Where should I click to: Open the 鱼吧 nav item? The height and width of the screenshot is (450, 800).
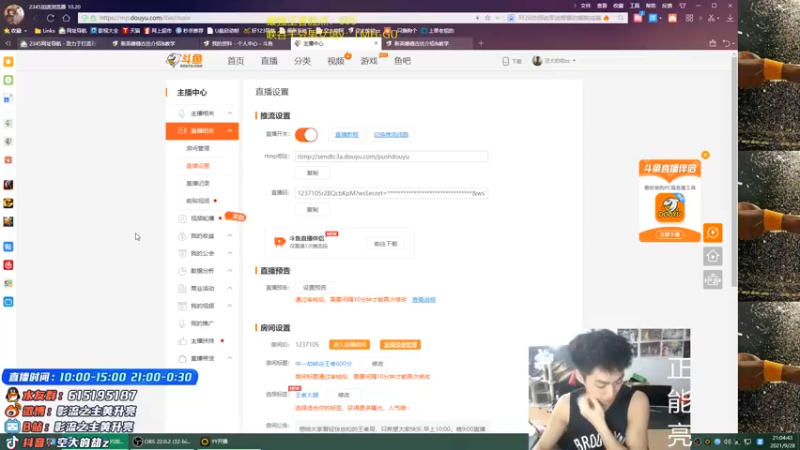[x=402, y=61]
